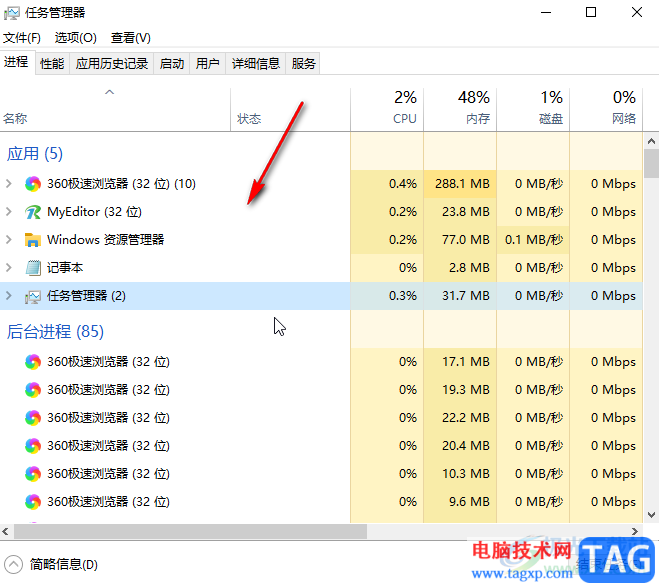Open the 选项(O) menu
The image size is (659, 585).
pyautogui.click(x=76, y=38)
